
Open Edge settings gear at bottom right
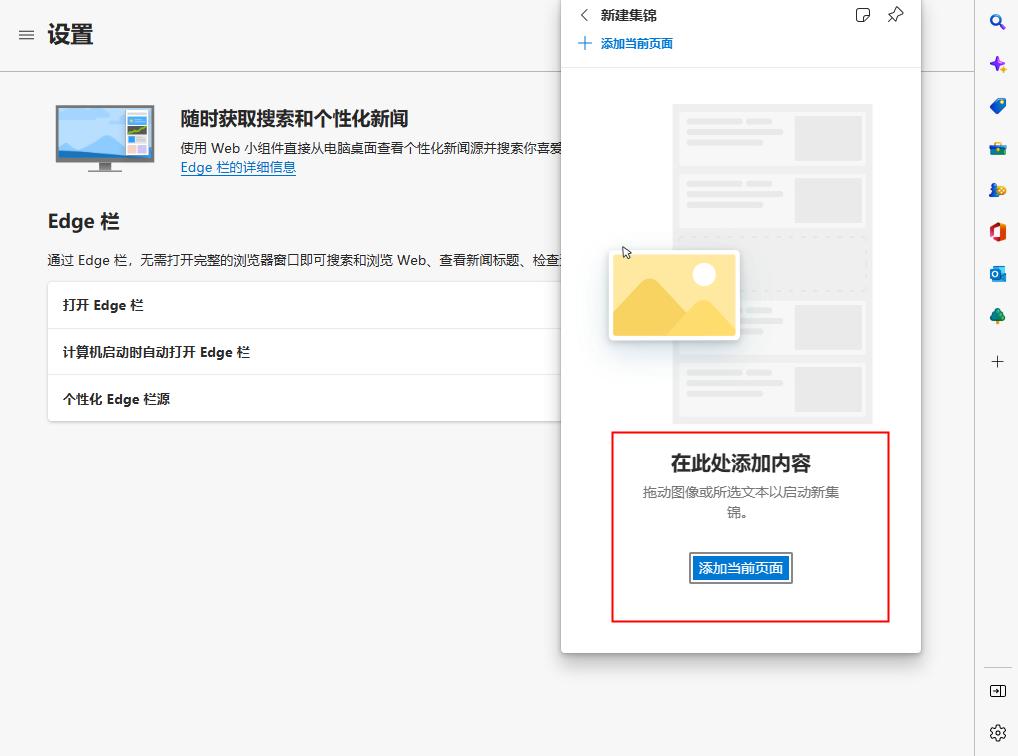[x=997, y=733]
